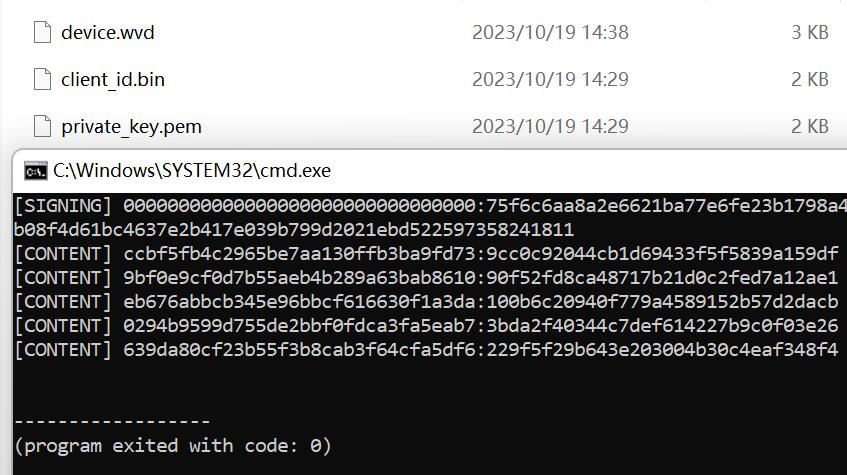Select the client_id.bin file name
847x475 pixels.
pyautogui.click(x=113, y=79)
